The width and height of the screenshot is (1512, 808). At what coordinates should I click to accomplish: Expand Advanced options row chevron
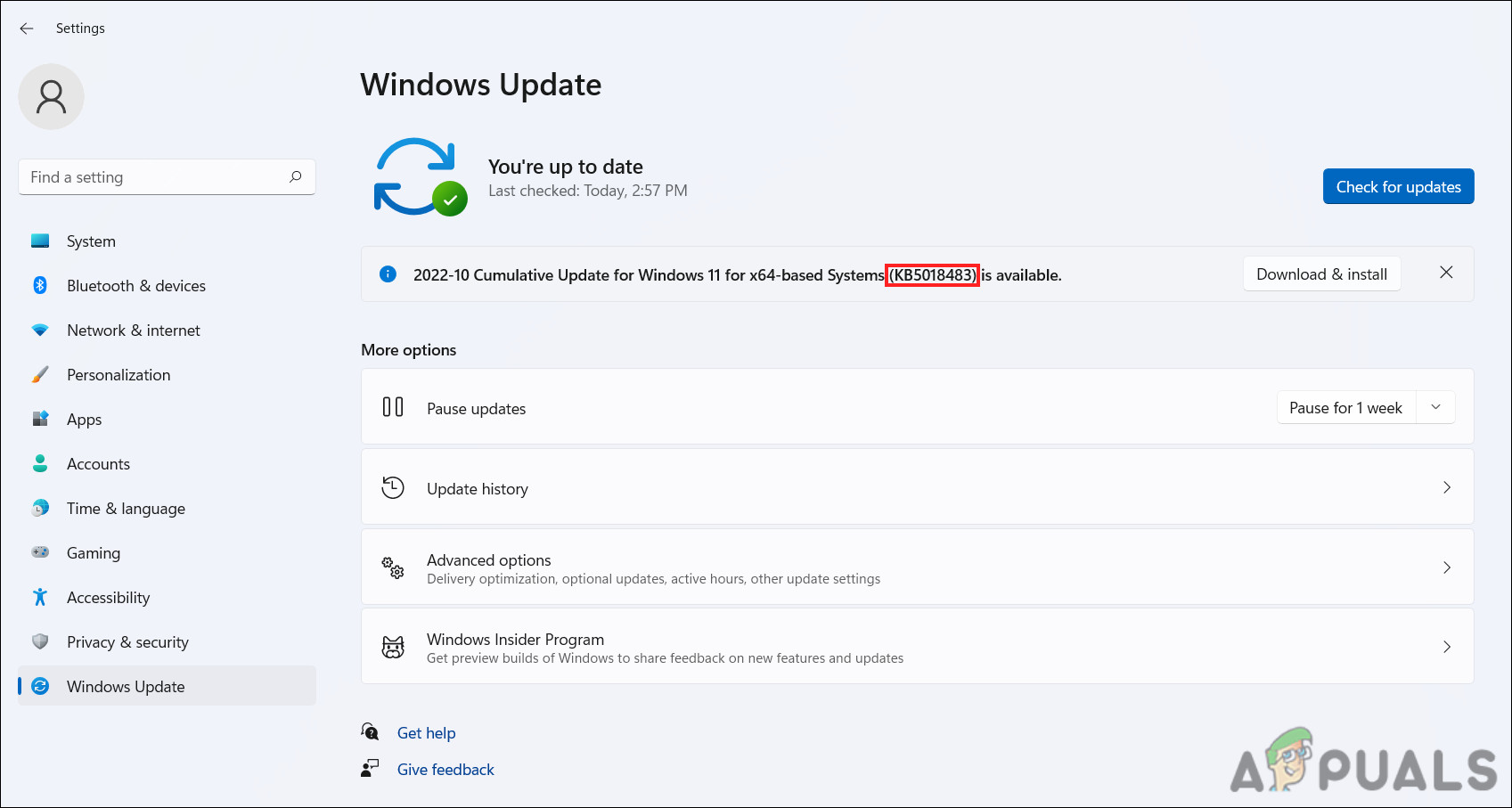click(1447, 567)
